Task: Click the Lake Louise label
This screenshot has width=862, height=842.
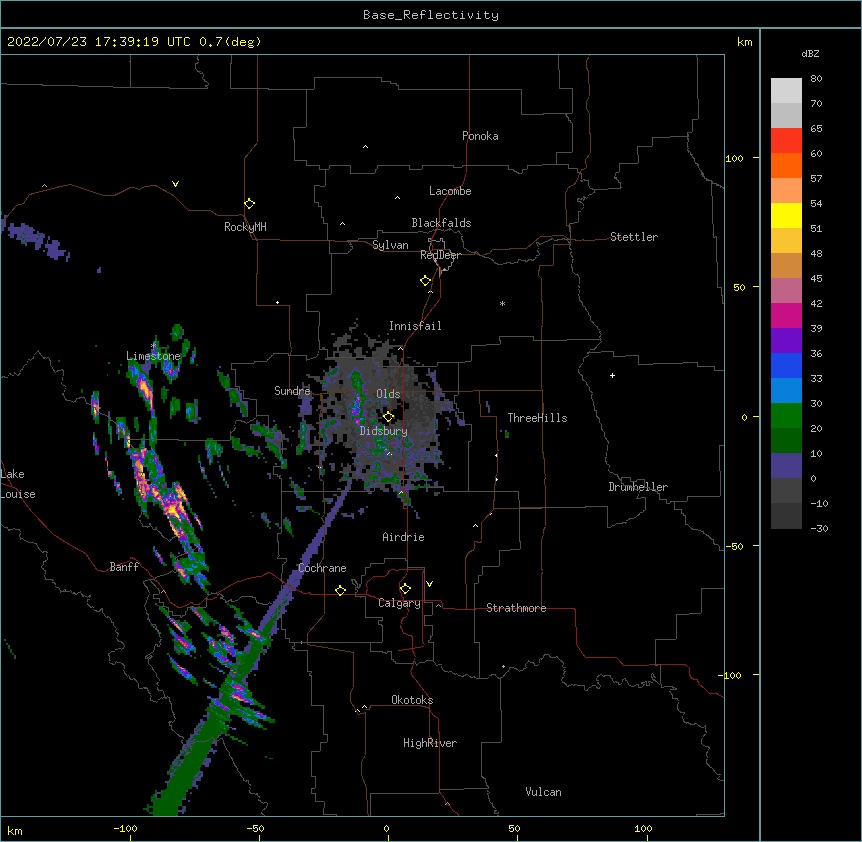Action: [x=18, y=484]
